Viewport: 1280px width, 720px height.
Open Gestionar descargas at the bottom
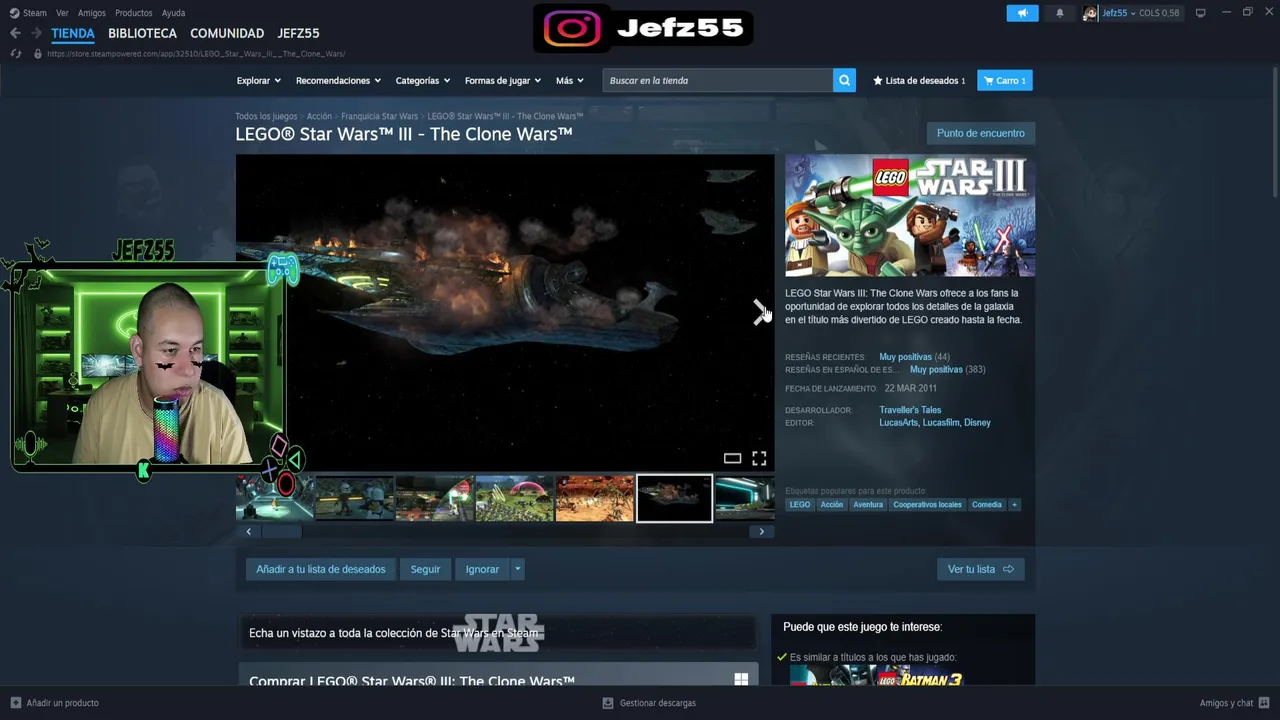(x=649, y=703)
